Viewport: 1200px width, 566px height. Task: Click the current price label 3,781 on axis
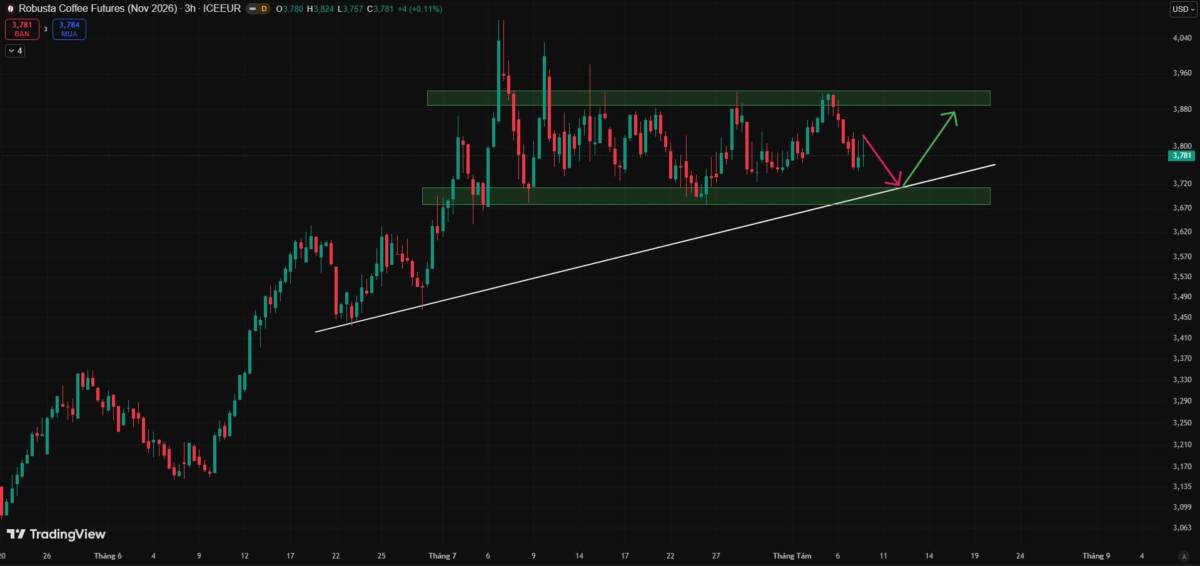tap(1181, 155)
